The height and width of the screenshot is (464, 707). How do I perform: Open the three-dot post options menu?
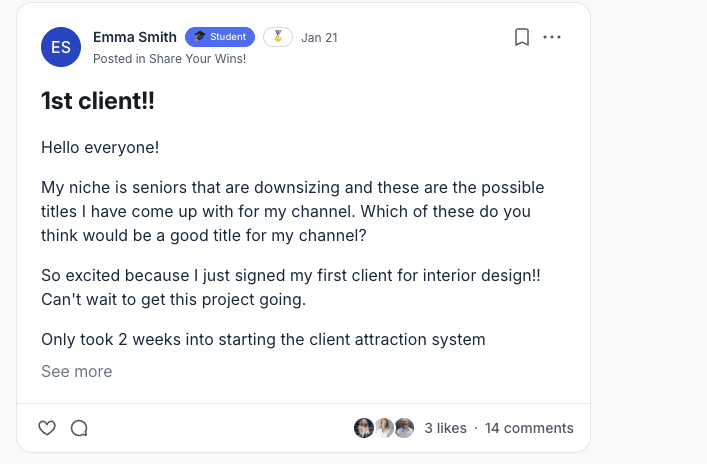coord(552,38)
